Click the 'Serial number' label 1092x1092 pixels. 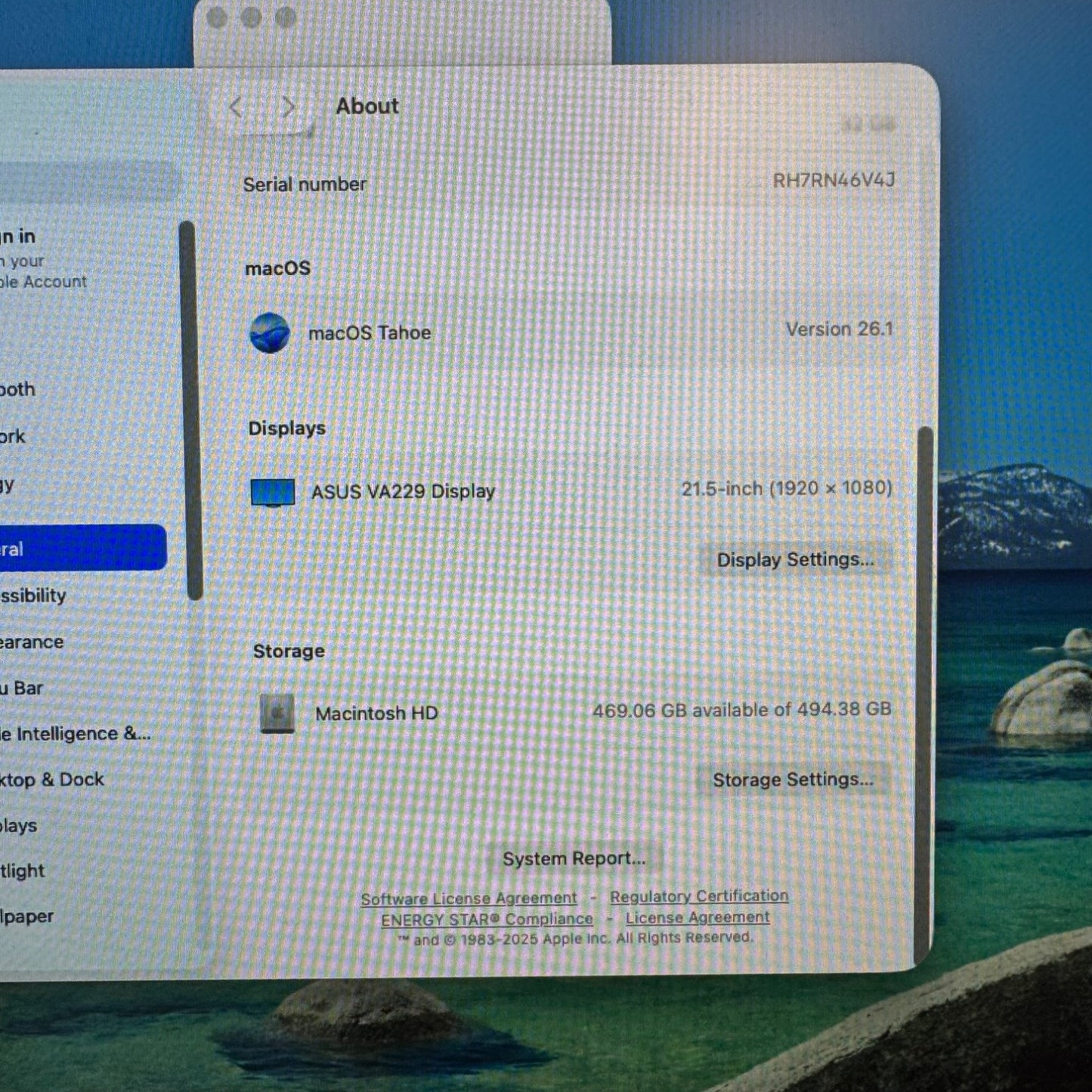[x=305, y=184]
